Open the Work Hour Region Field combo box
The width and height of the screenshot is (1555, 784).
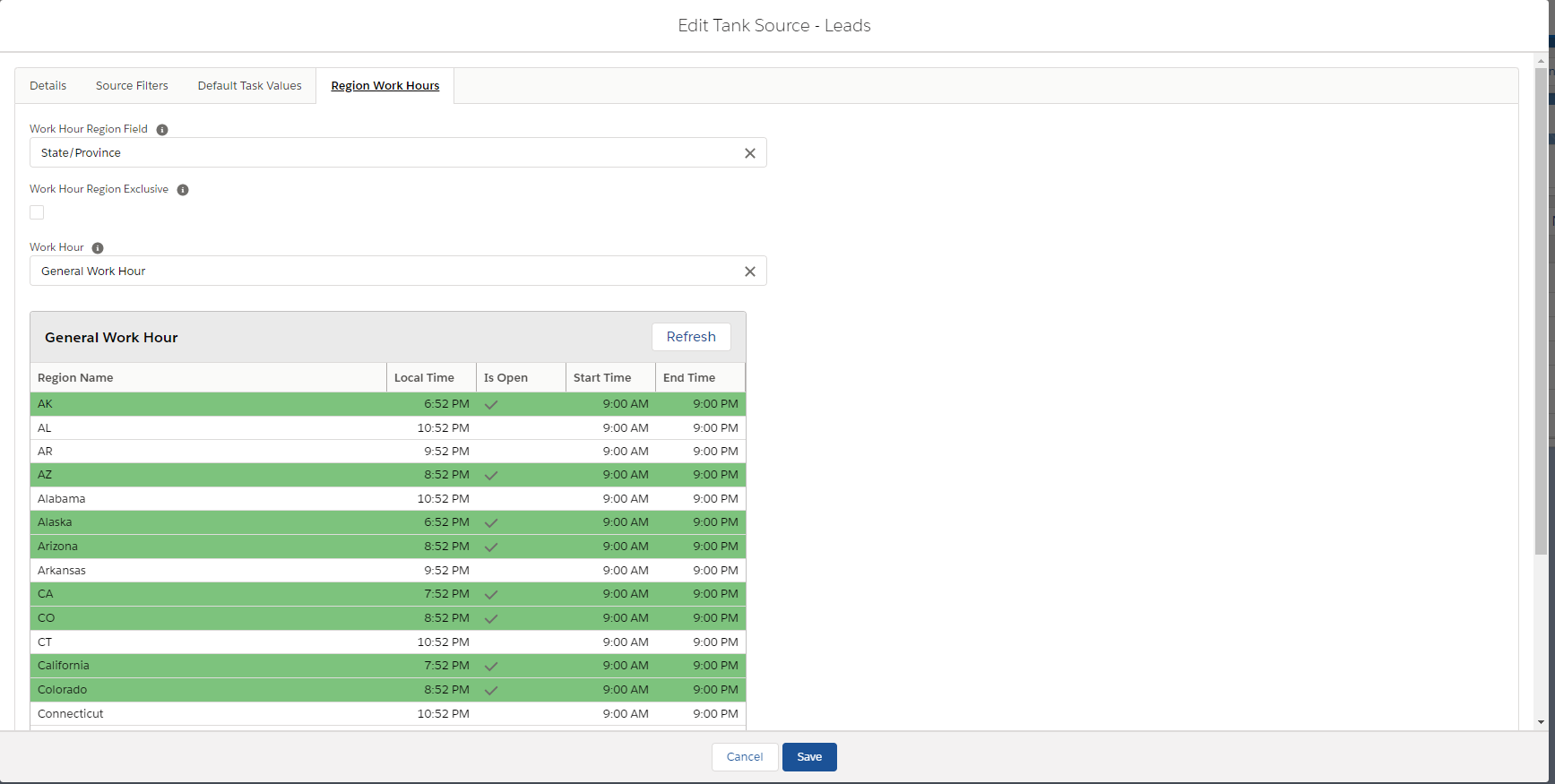tap(385, 153)
